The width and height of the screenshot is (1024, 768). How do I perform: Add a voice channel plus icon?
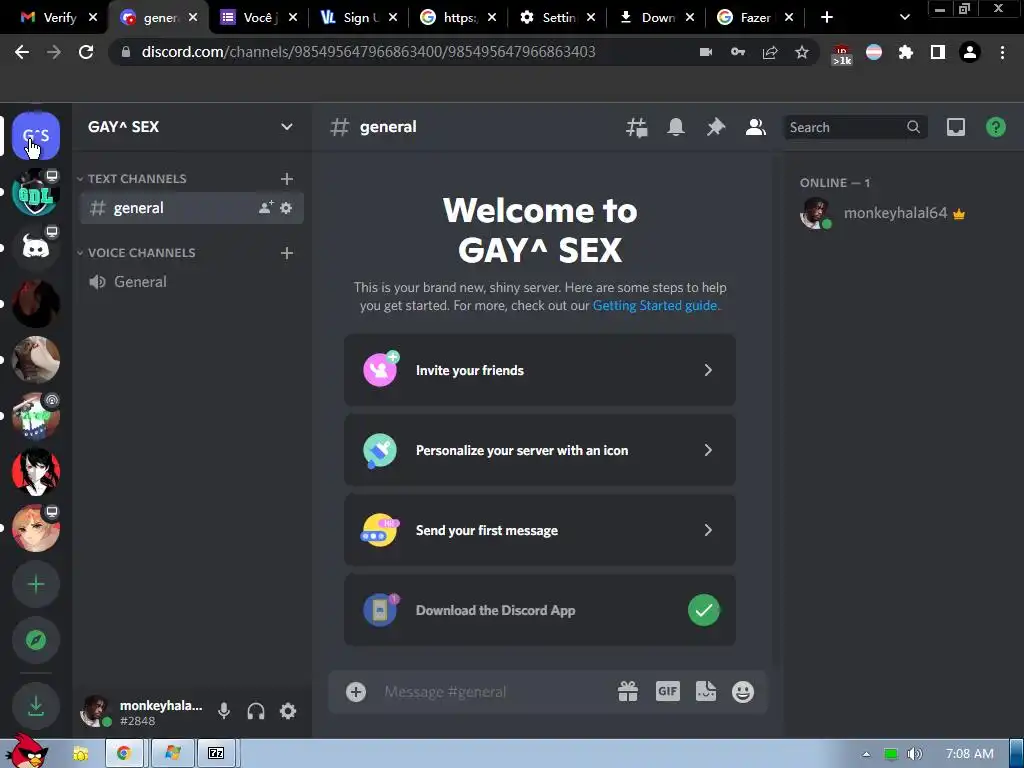click(x=287, y=253)
